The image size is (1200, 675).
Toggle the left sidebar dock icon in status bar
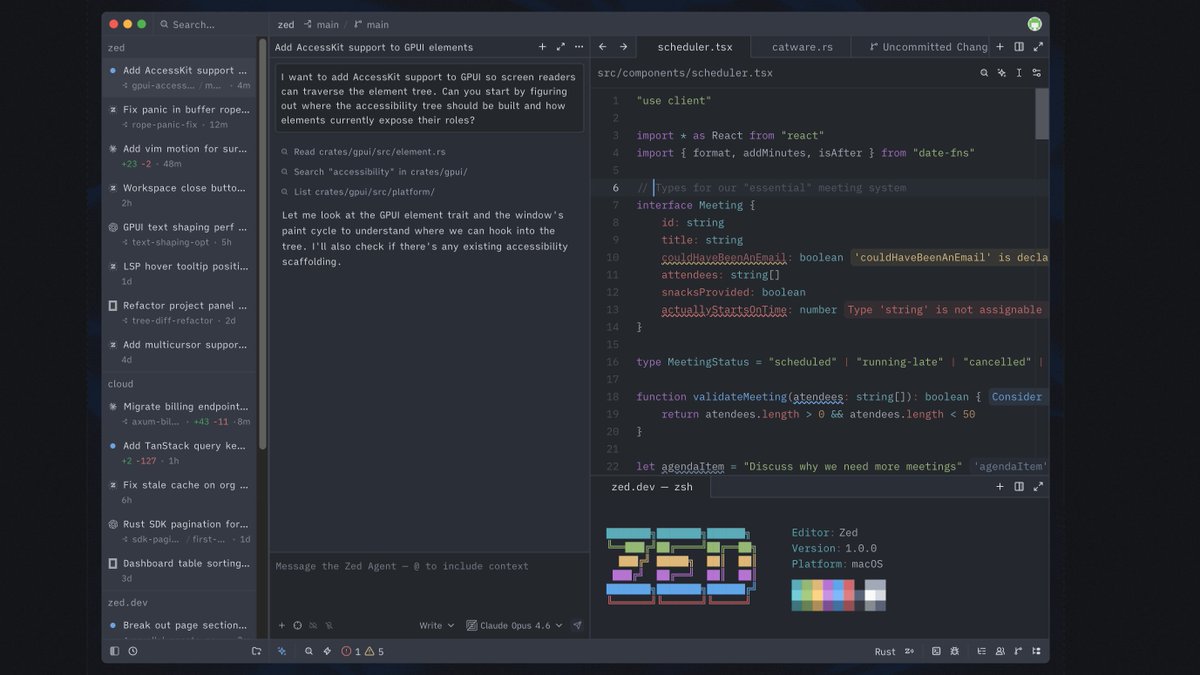click(x=114, y=651)
